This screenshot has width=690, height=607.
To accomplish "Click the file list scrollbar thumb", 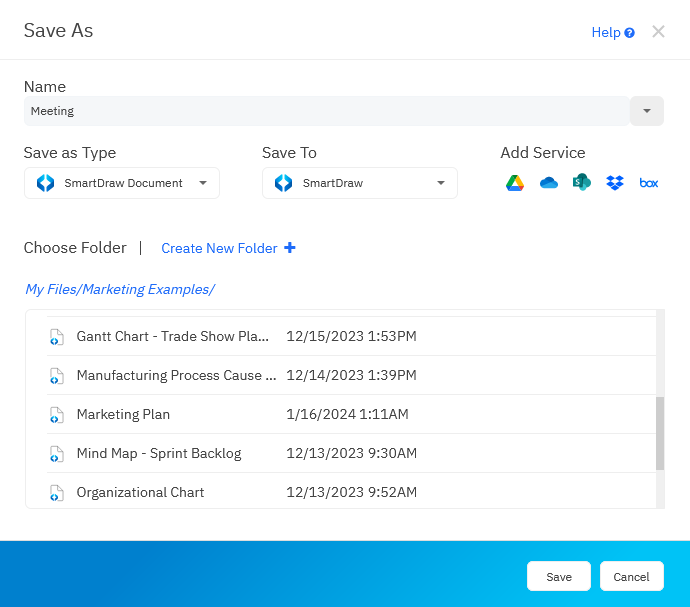I will point(659,432).
